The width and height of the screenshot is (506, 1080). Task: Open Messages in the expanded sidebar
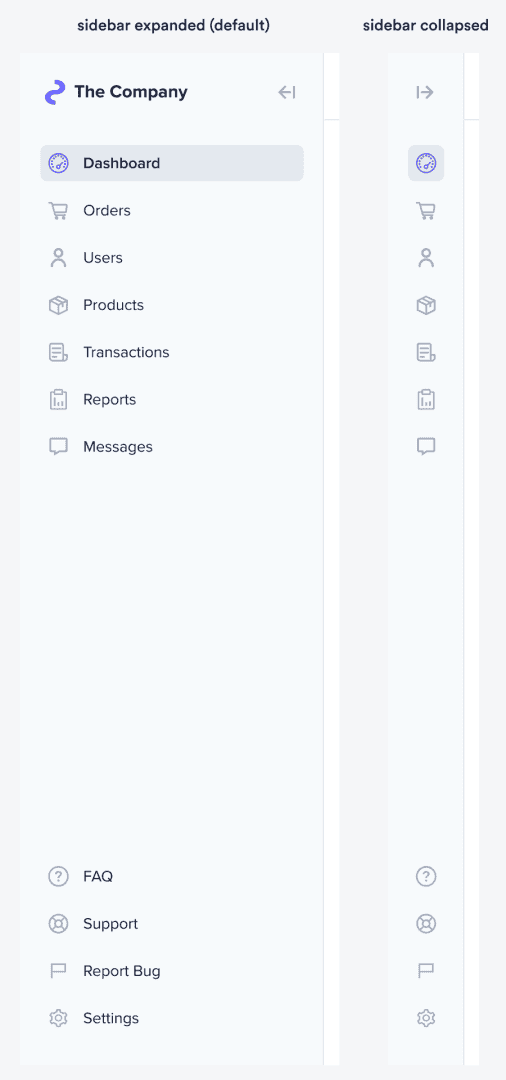[172, 447]
